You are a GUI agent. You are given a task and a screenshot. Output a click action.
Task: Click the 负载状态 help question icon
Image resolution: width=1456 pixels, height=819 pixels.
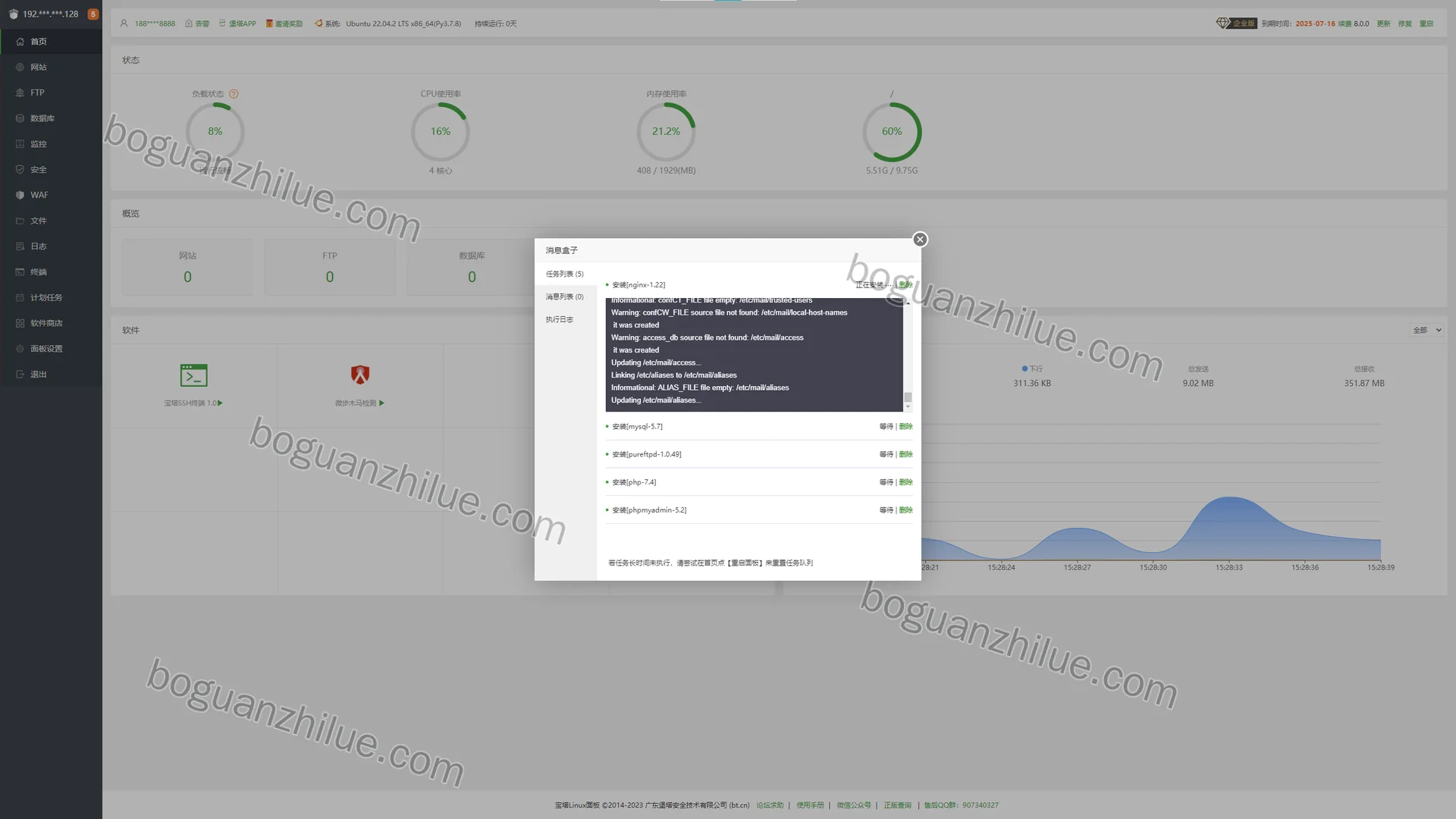(234, 94)
